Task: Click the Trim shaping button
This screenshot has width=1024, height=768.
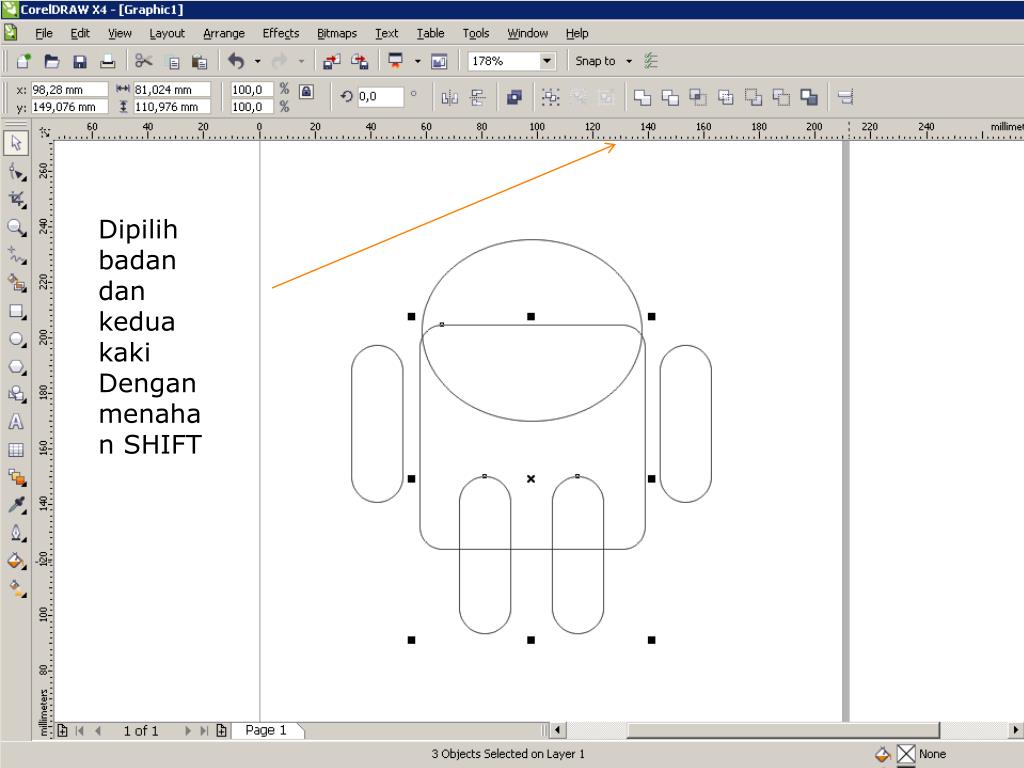Action: [x=670, y=98]
